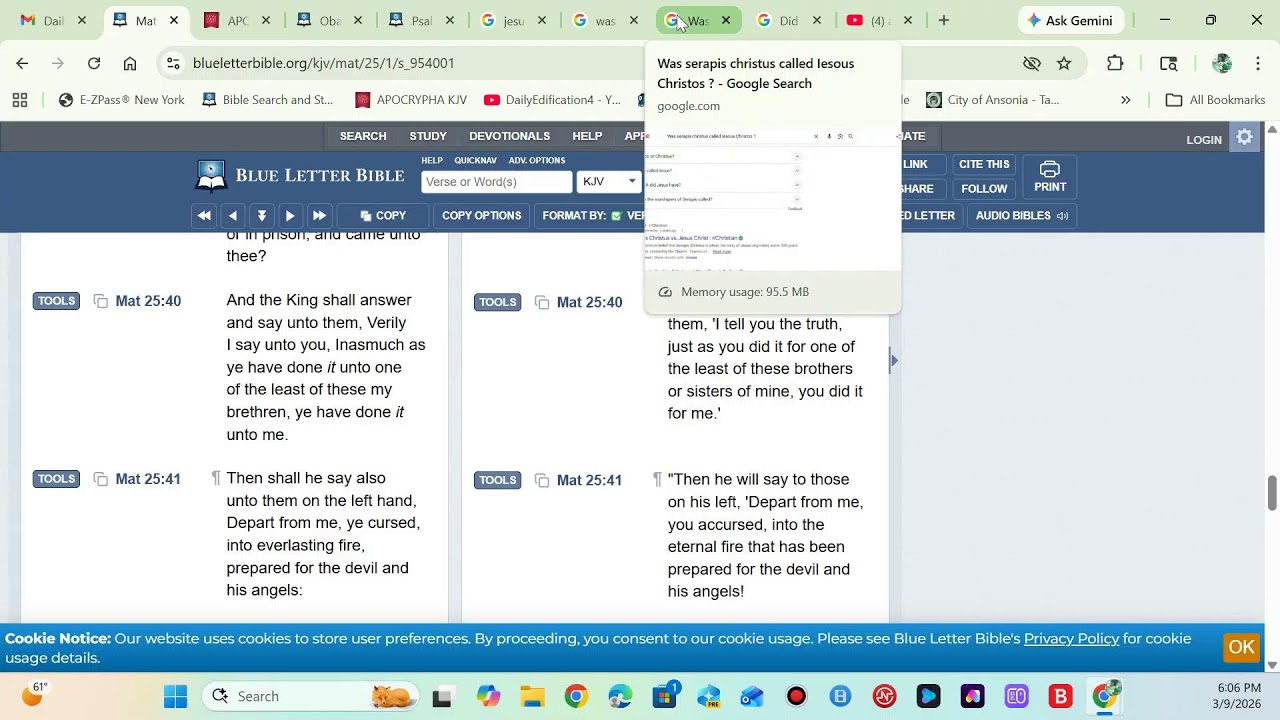Open Windows Start menu
This screenshot has width=1280, height=720.
click(175, 696)
